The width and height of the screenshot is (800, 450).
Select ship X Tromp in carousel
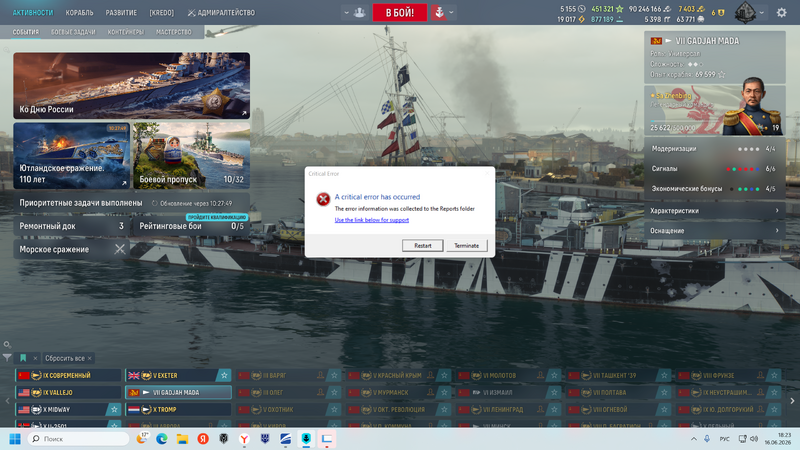[179, 409]
